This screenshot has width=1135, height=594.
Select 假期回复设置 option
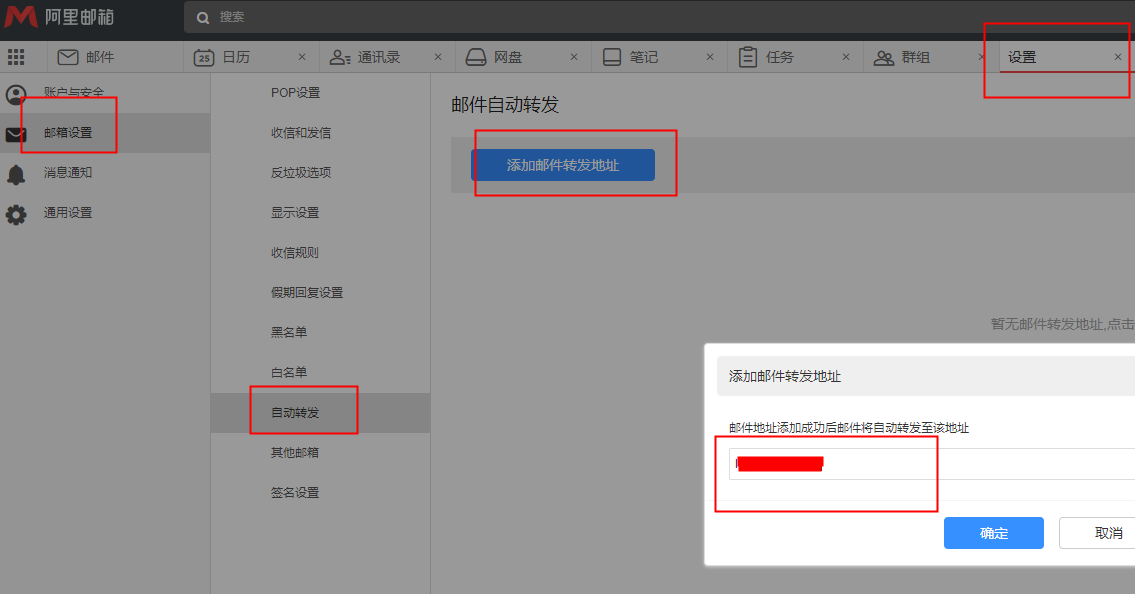306,292
